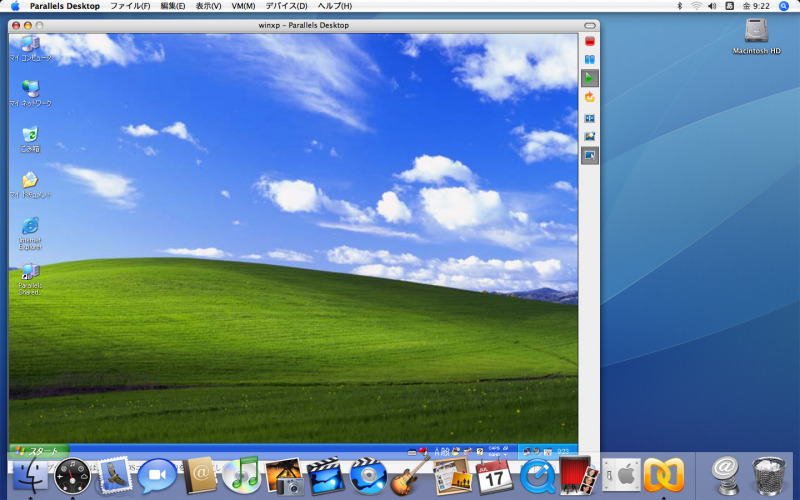This screenshot has width=800, height=500.
Task: Open Finder from the Dock
Action: tap(30, 476)
